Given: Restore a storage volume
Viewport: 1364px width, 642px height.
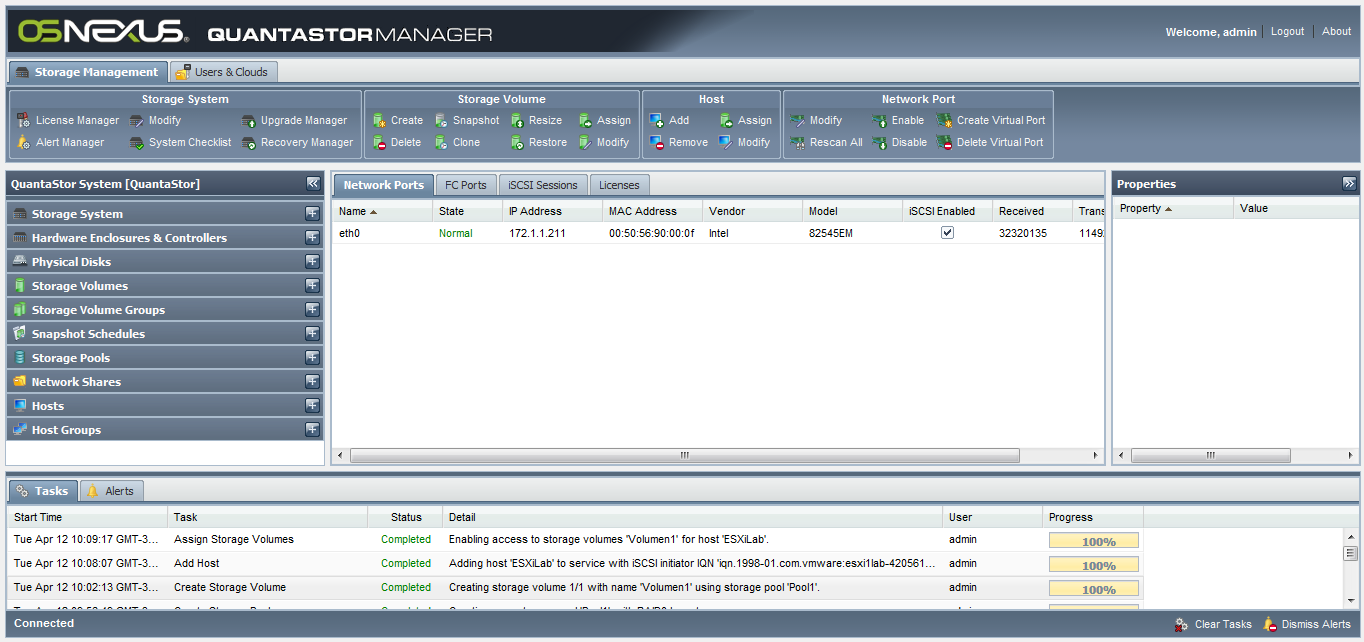Looking at the screenshot, I should [538, 142].
